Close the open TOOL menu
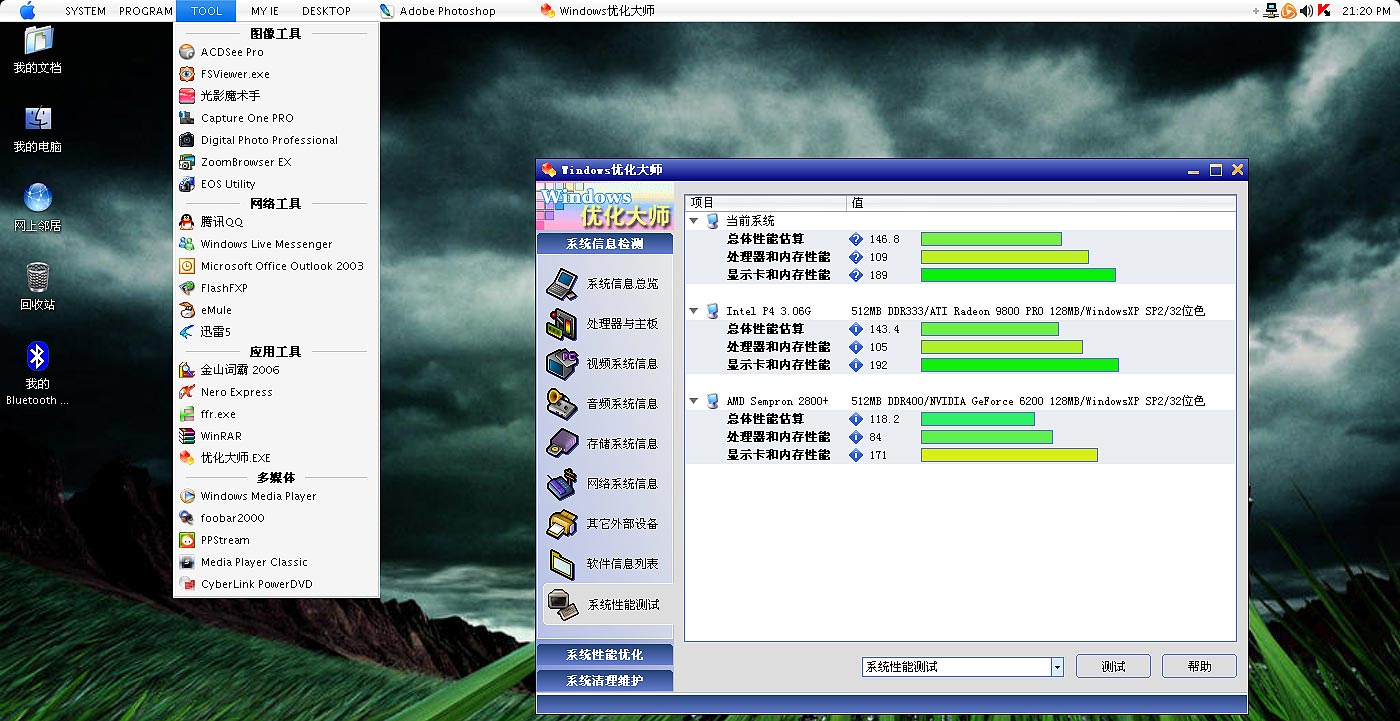 tap(206, 11)
